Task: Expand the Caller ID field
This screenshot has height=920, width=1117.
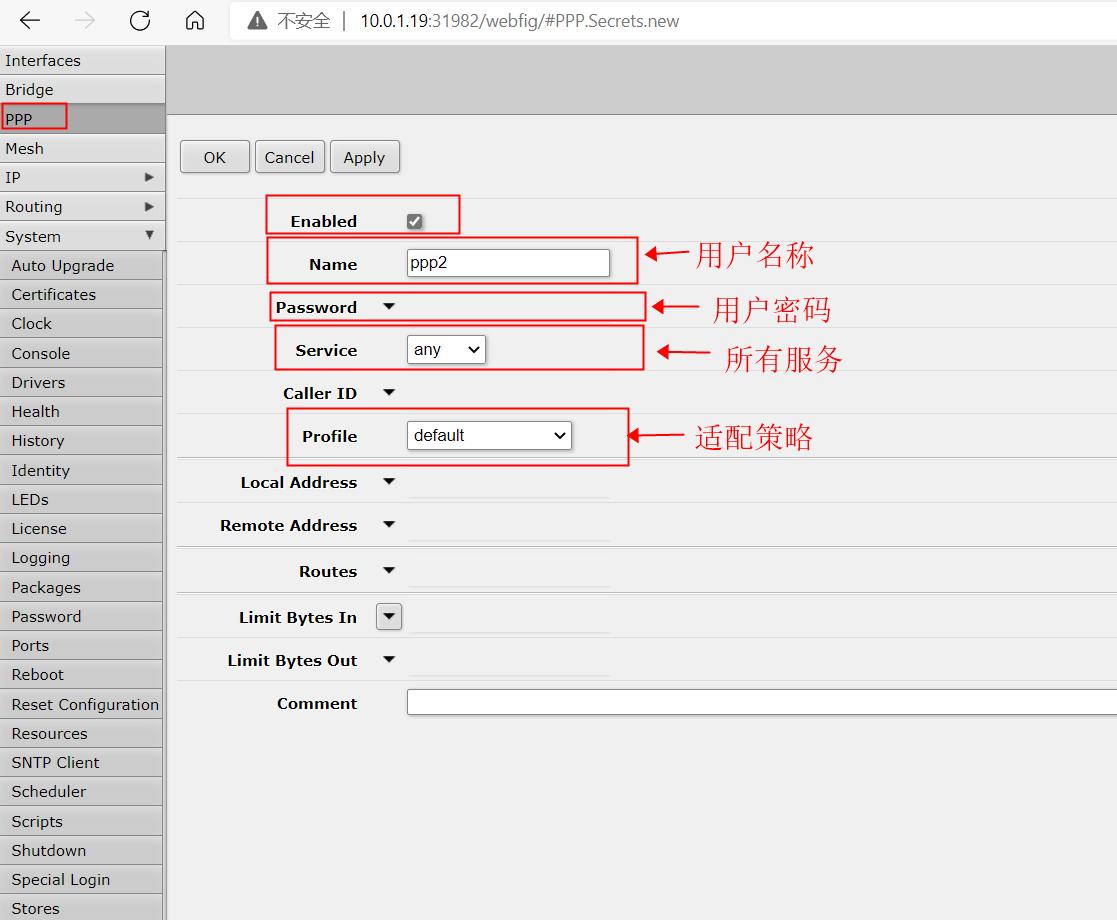Action: (389, 393)
